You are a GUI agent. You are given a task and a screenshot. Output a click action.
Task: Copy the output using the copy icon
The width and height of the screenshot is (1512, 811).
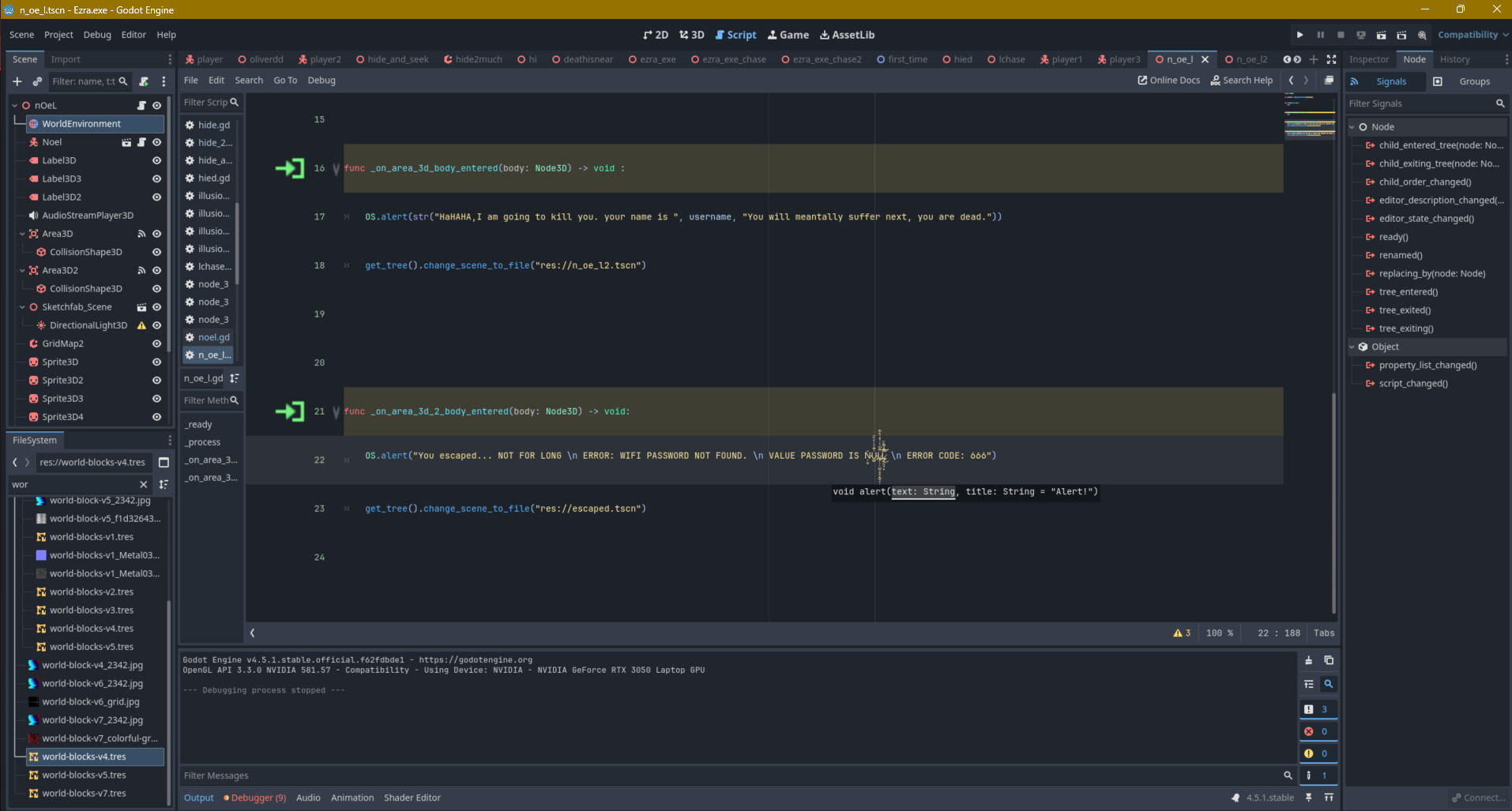coord(1329,660)
